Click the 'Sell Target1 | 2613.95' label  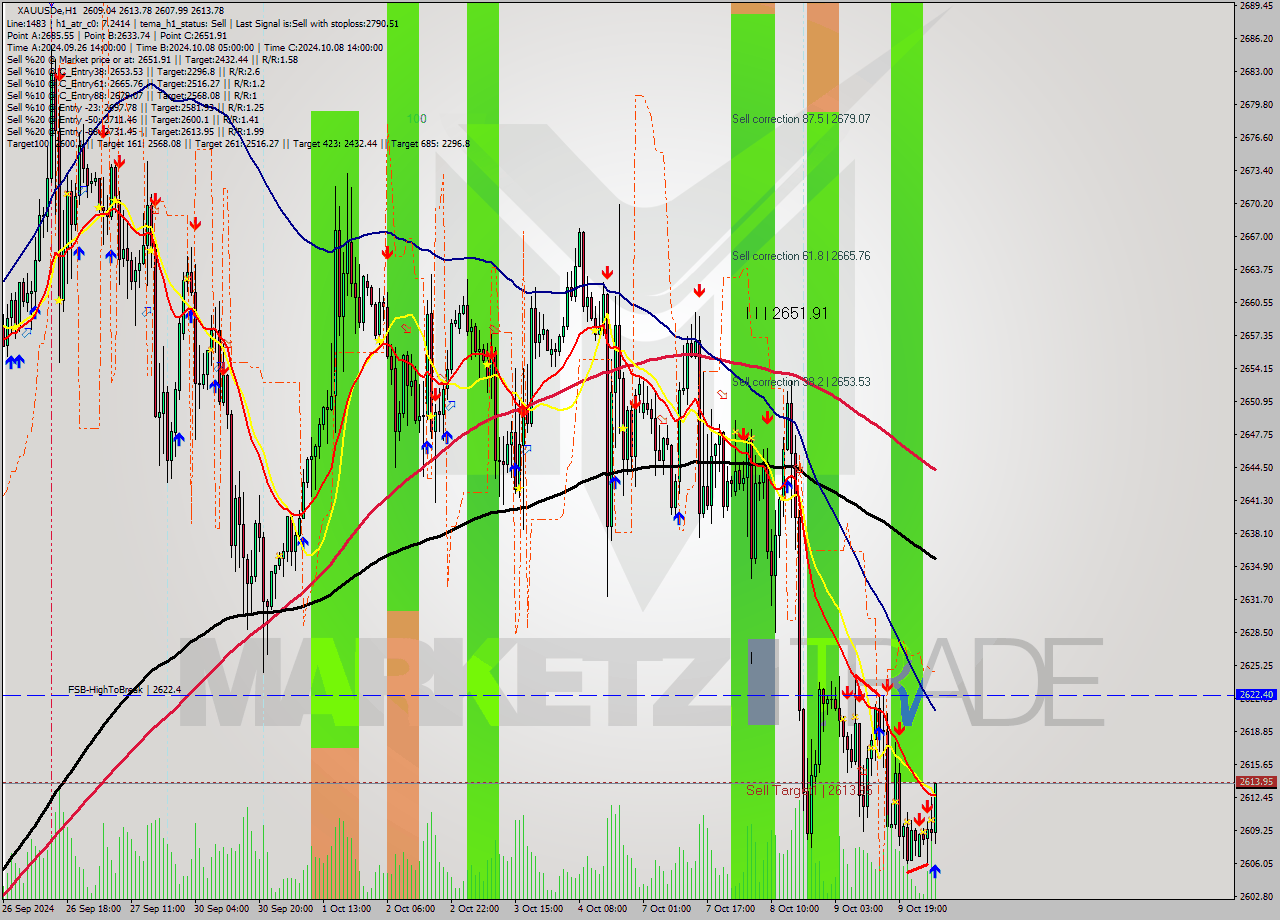pos(809,790)
